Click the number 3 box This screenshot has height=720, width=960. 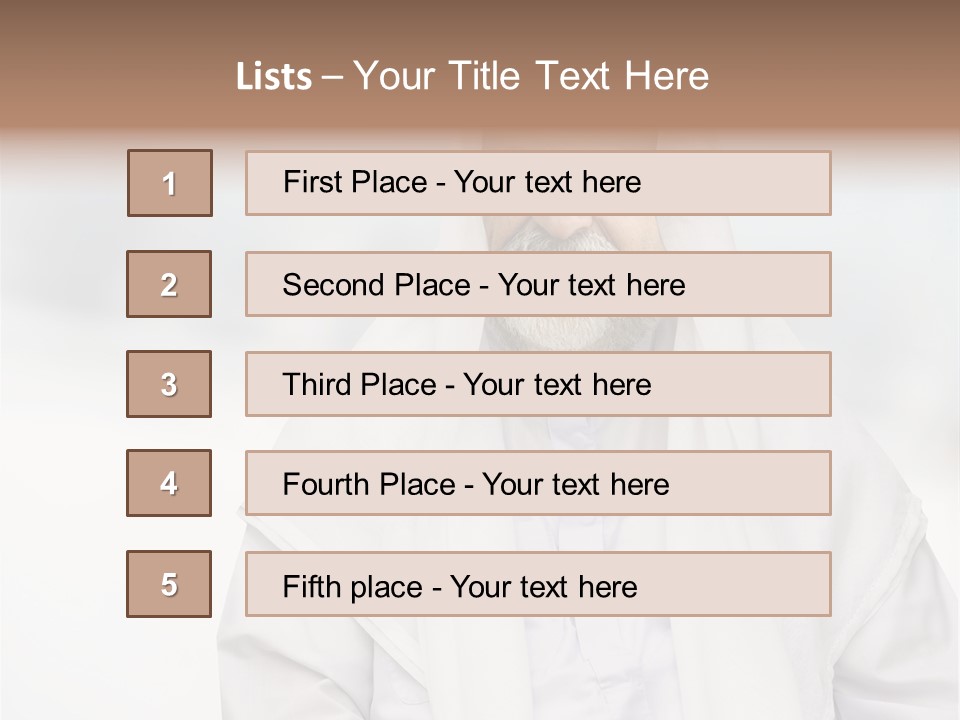click(x=169, y=384)
